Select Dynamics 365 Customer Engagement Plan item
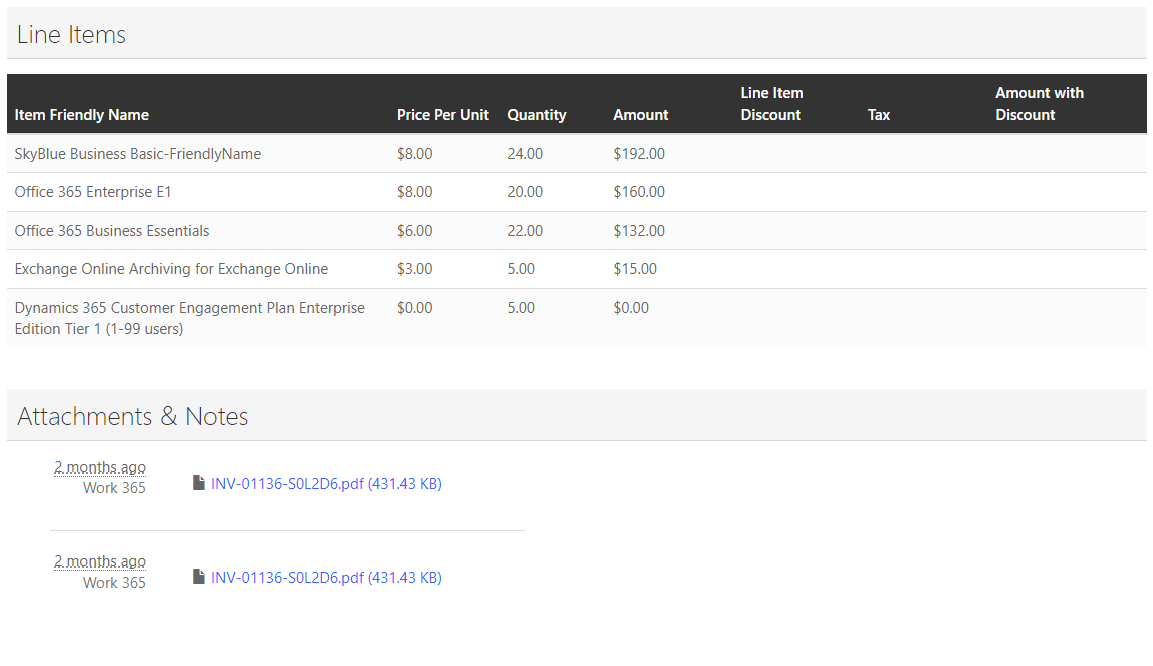The width and height of the screenshot is (1153, 666). click(x=190, y=318)
